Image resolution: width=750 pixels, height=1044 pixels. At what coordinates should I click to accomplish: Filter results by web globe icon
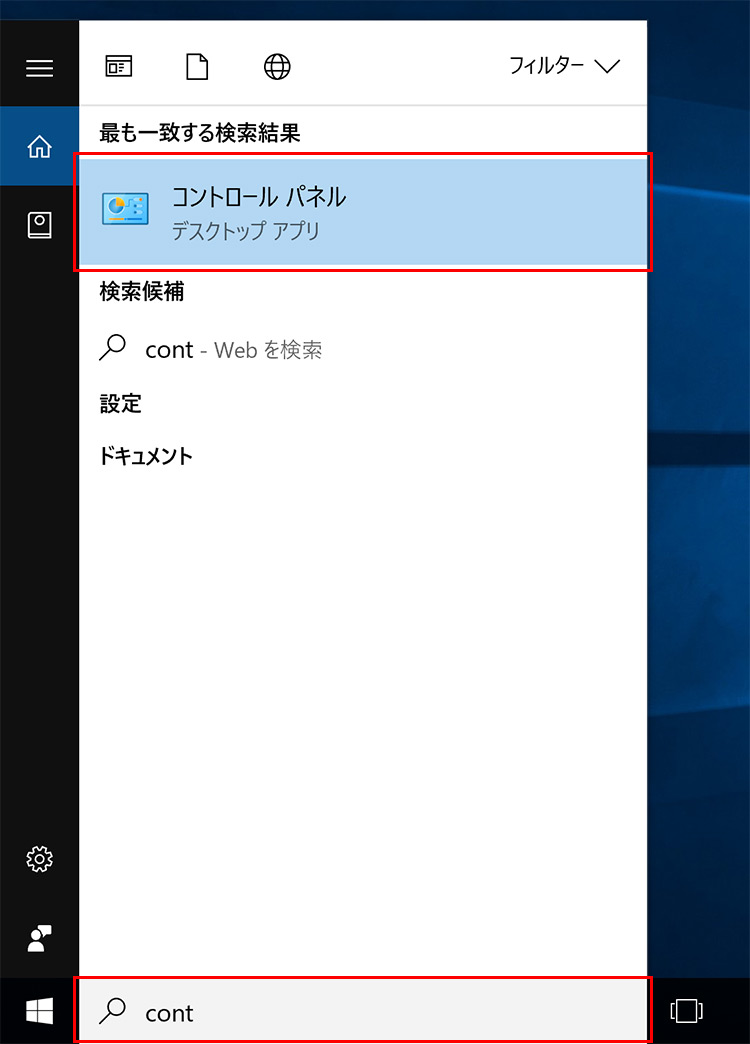pyautogui.click(x=277, y=67)
